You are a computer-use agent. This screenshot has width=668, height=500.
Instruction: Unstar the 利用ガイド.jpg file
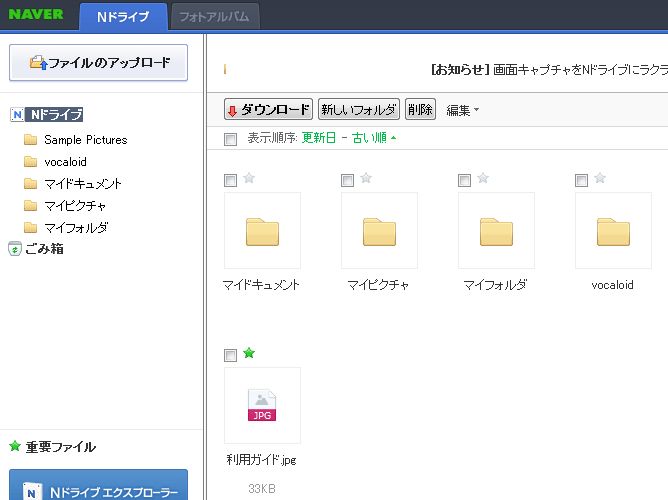(249, 353)
